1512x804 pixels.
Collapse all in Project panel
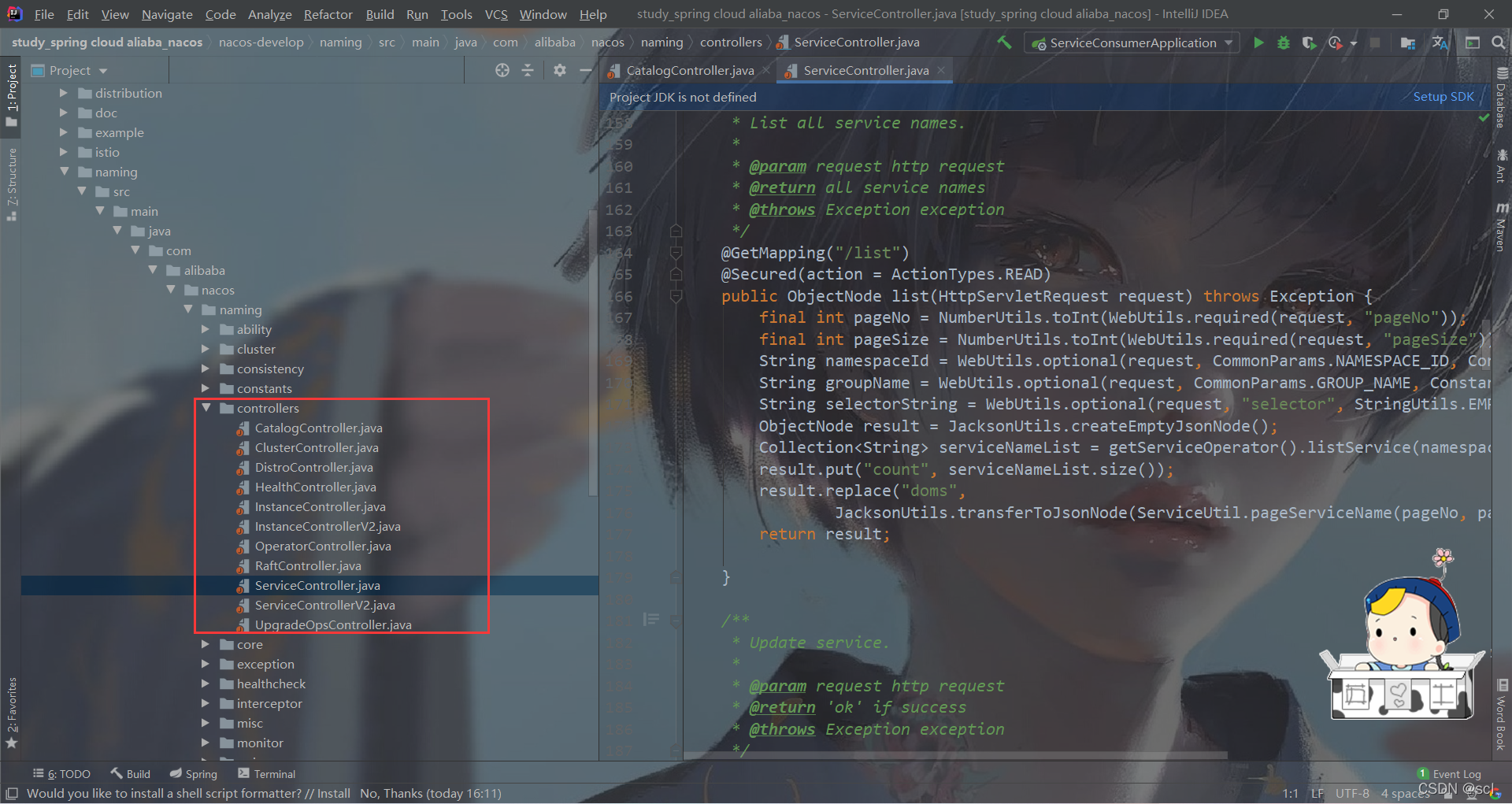pyautogui.click(x=528, y=70)
